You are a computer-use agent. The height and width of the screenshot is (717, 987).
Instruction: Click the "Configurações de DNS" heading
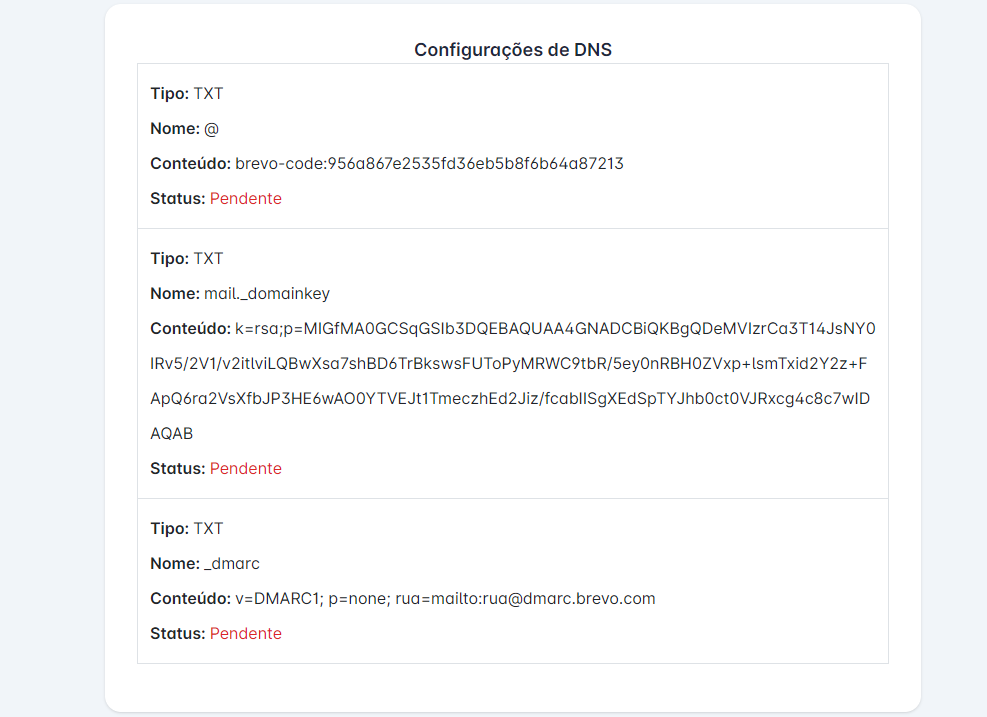click(512, 50)
